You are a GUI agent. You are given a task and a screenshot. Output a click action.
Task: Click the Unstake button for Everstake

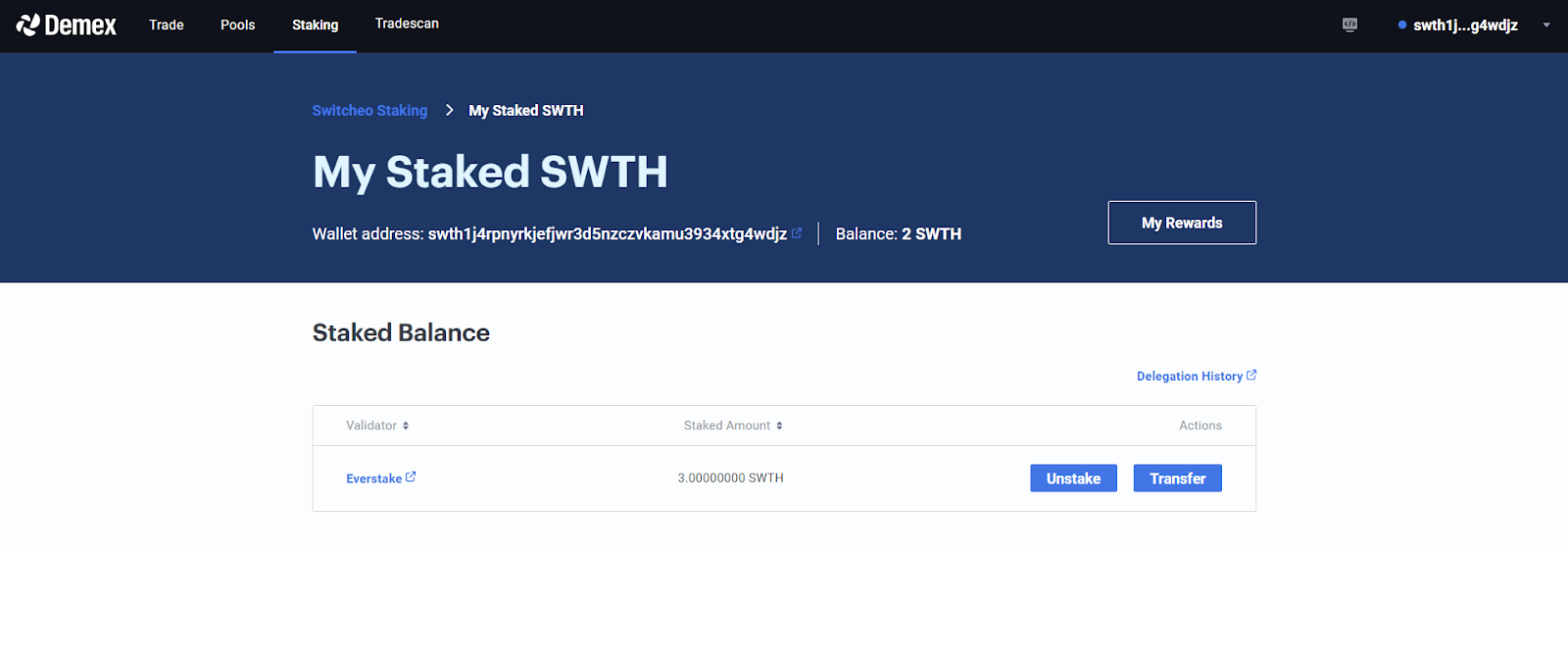pos(1073,479)
